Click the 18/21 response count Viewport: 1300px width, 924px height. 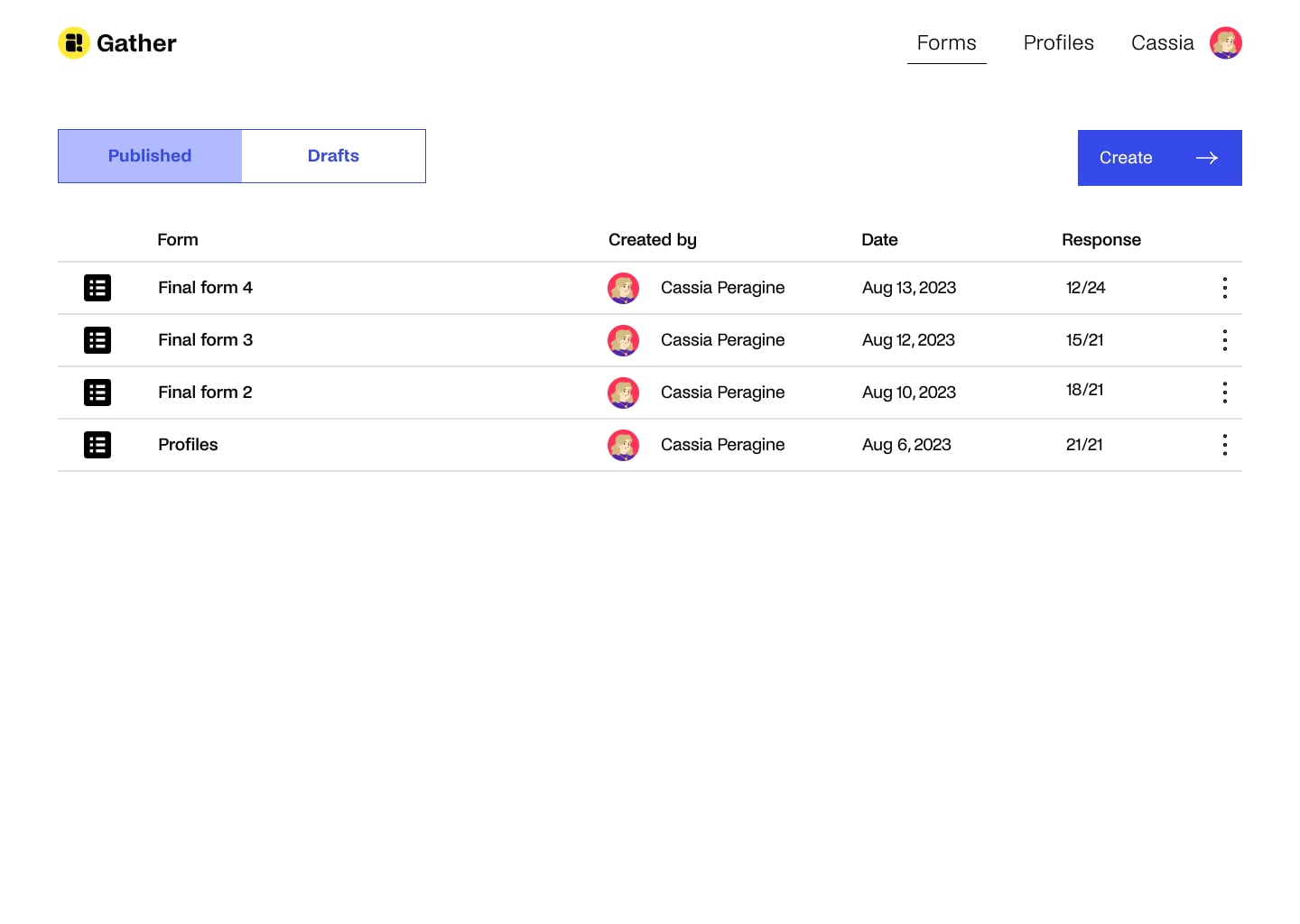1084,390
